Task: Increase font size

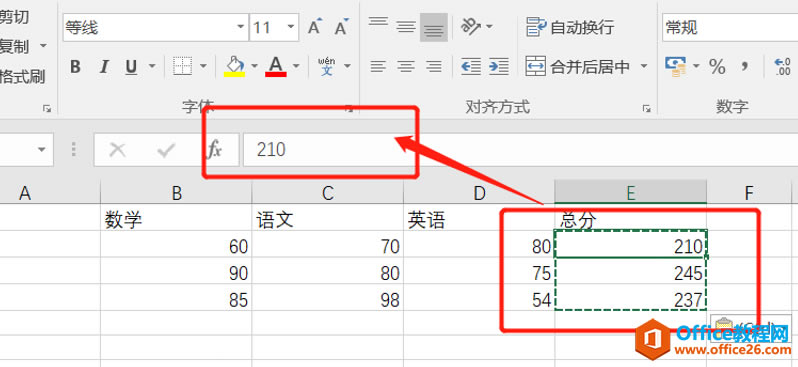Action: (x=315, y=27)
